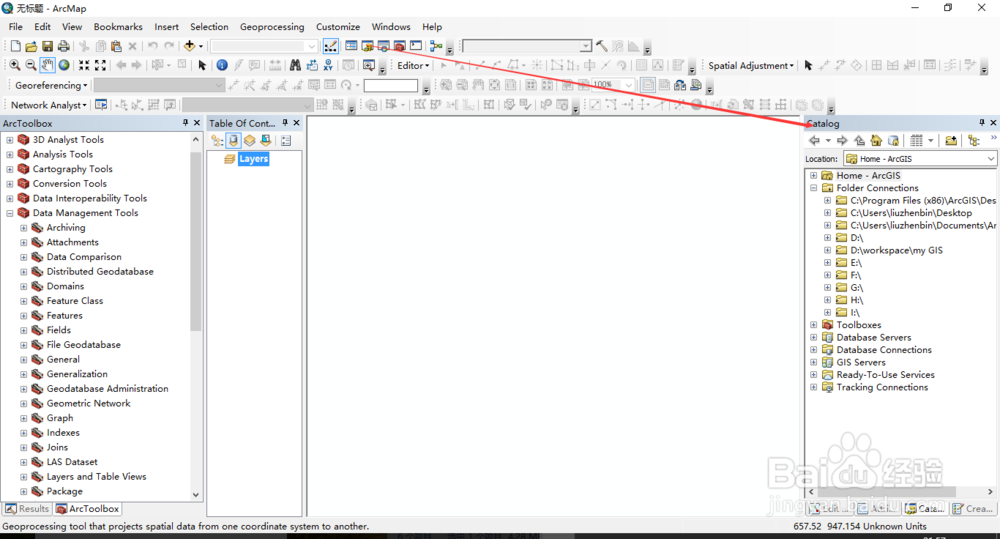Pin the Catalog panel
The height and width of the screenshot is (539, 1000).
tap(982, 122)
